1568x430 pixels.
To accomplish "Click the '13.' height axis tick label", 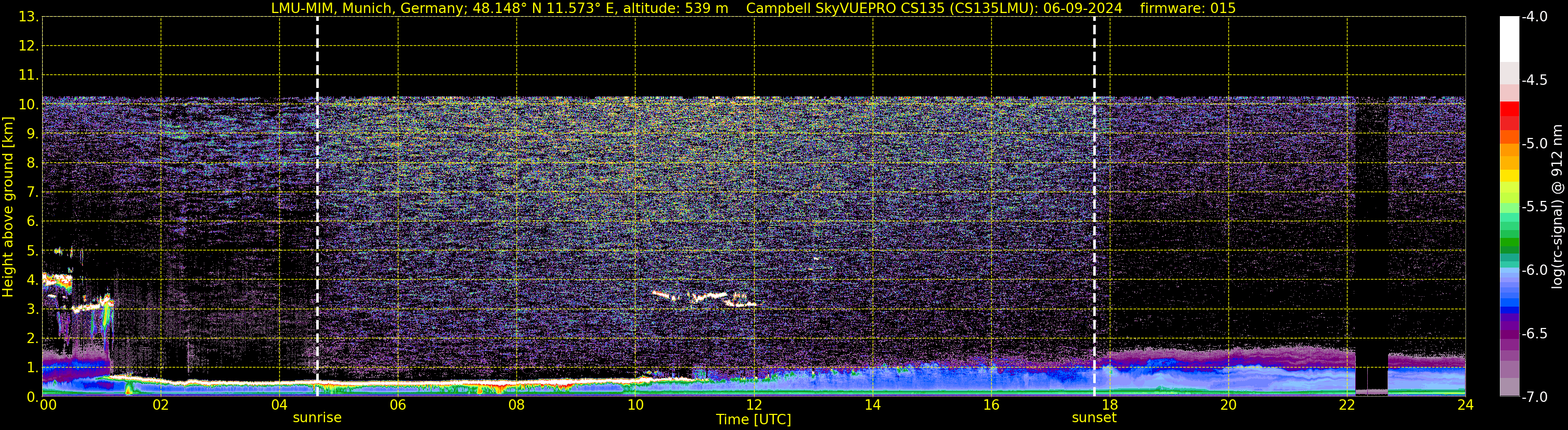I will [x=29, y=17].
